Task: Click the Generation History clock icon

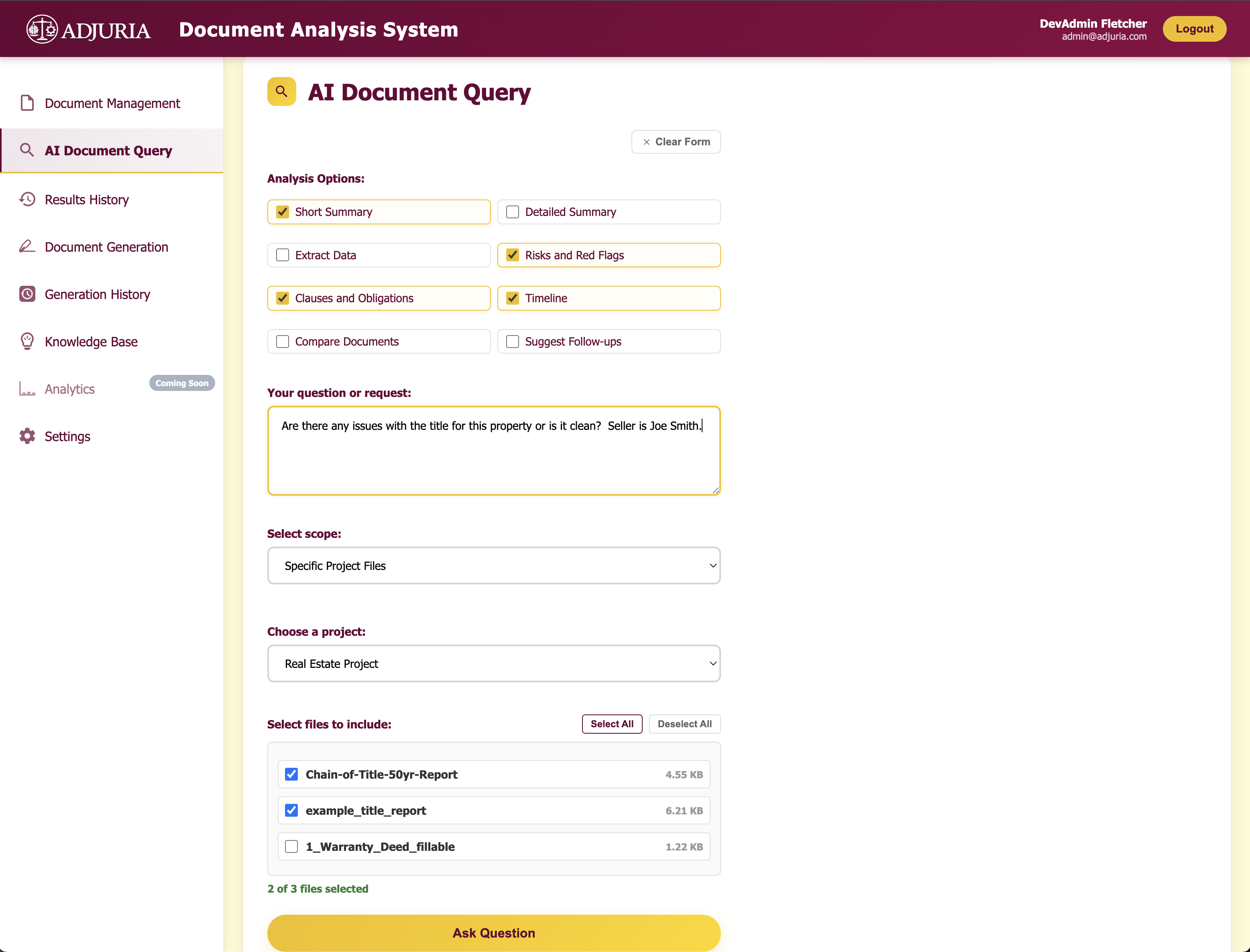Action: click(27, 294)
